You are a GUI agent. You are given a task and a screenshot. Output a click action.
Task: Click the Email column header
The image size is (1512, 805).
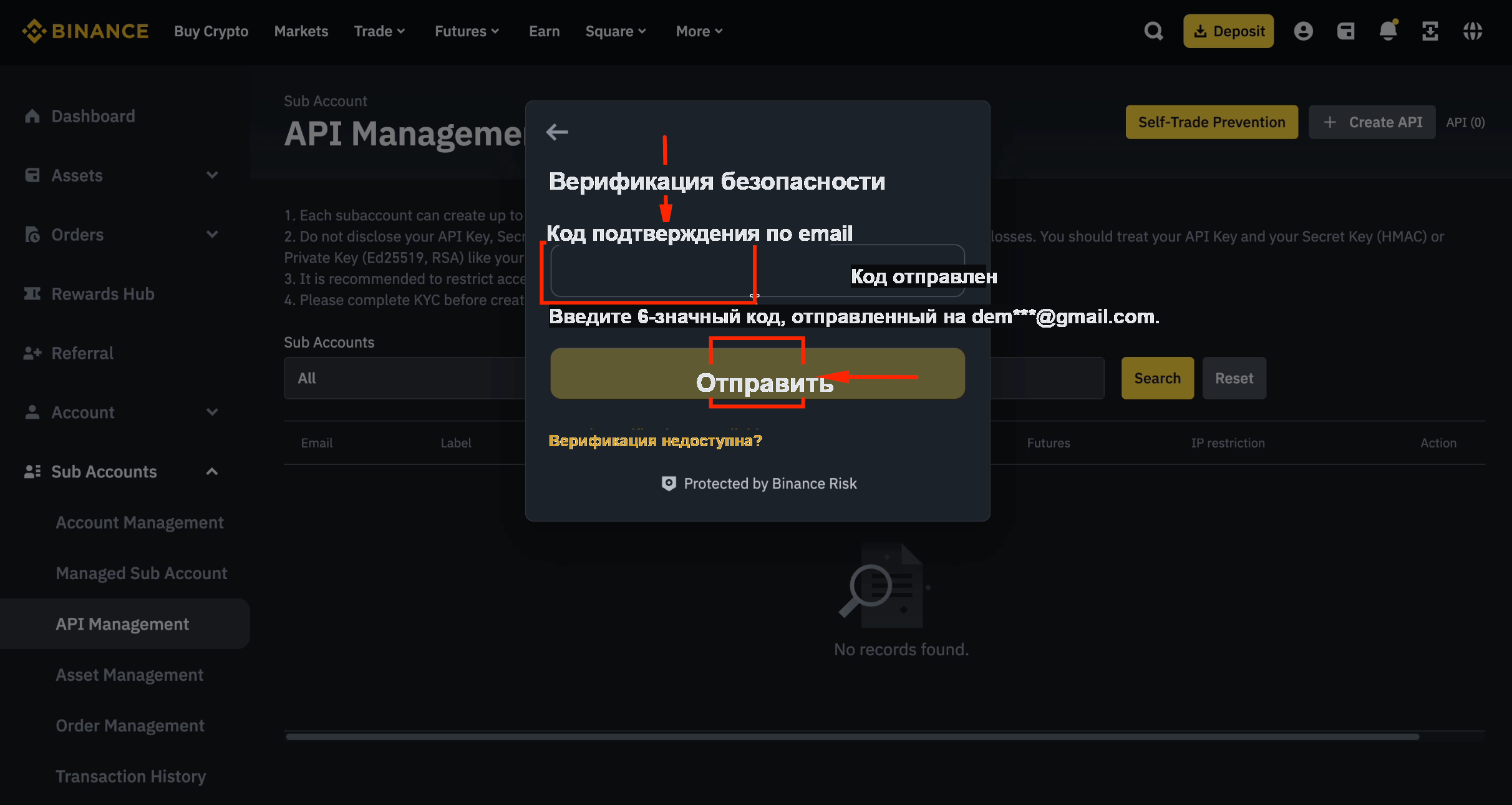(317, 443)
